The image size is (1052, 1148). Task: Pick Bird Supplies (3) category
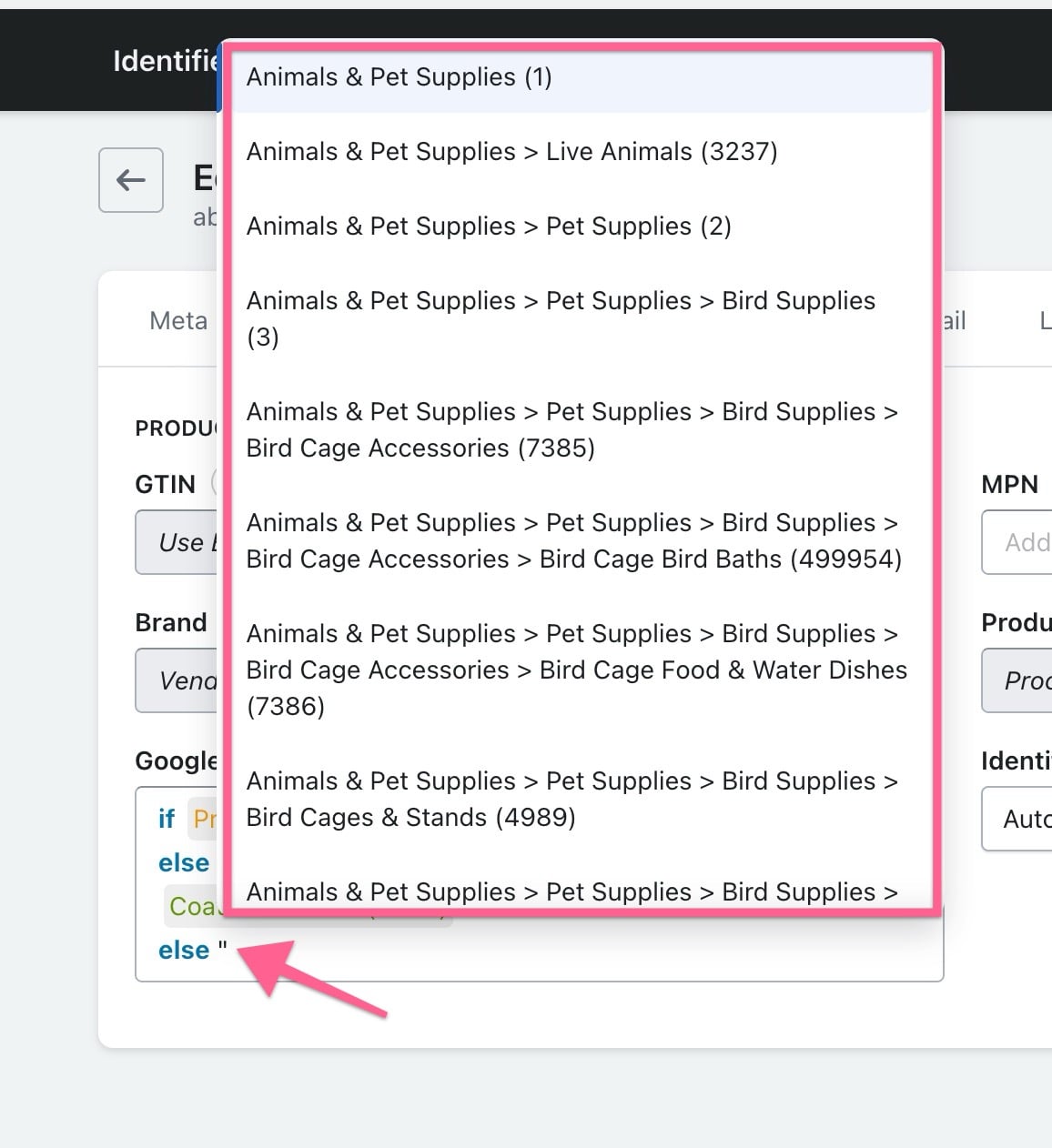coord(582,319)
